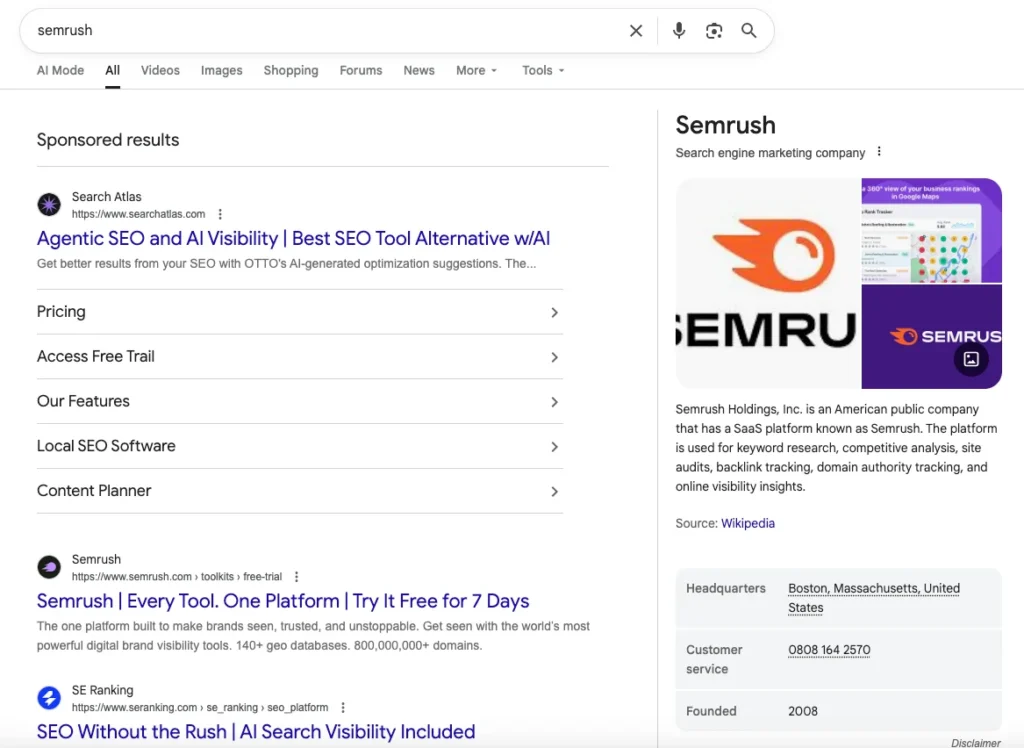Open the Wikipedia source link
Image resolution: width=1024 pixels, height=748 pixels.
click(748, 523)
